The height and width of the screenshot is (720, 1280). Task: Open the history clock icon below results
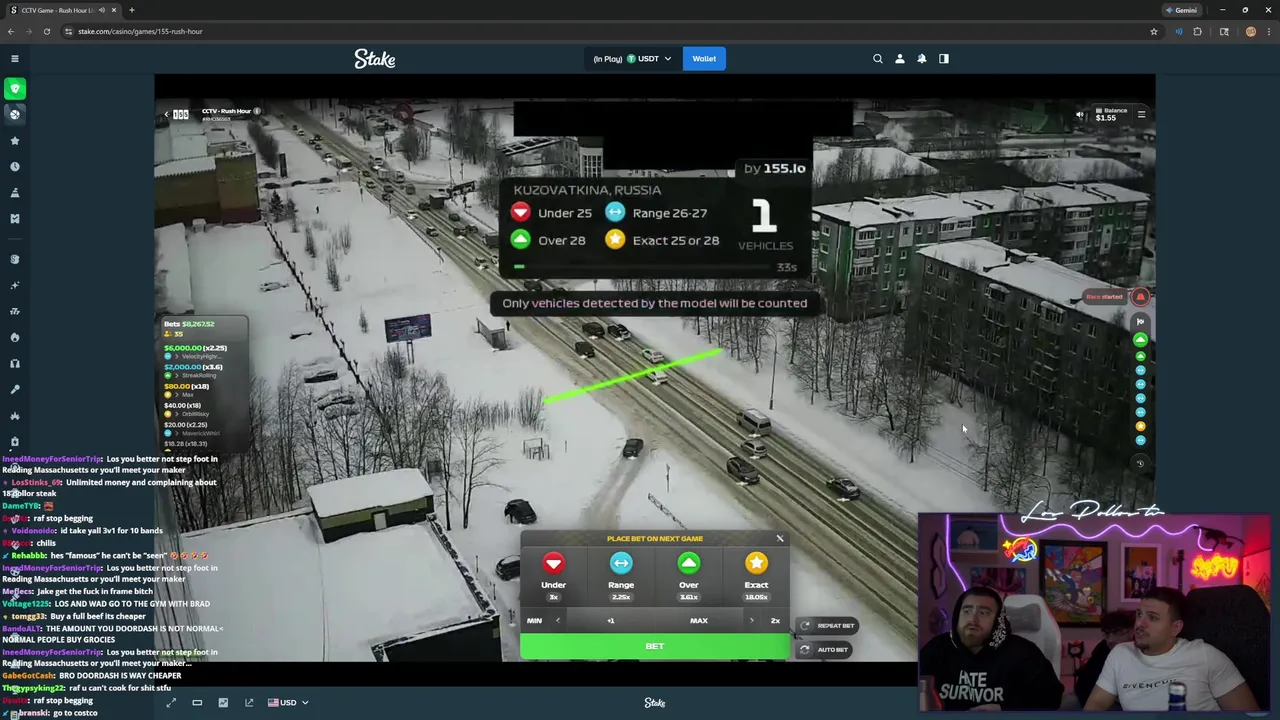tap(1140, 463)
